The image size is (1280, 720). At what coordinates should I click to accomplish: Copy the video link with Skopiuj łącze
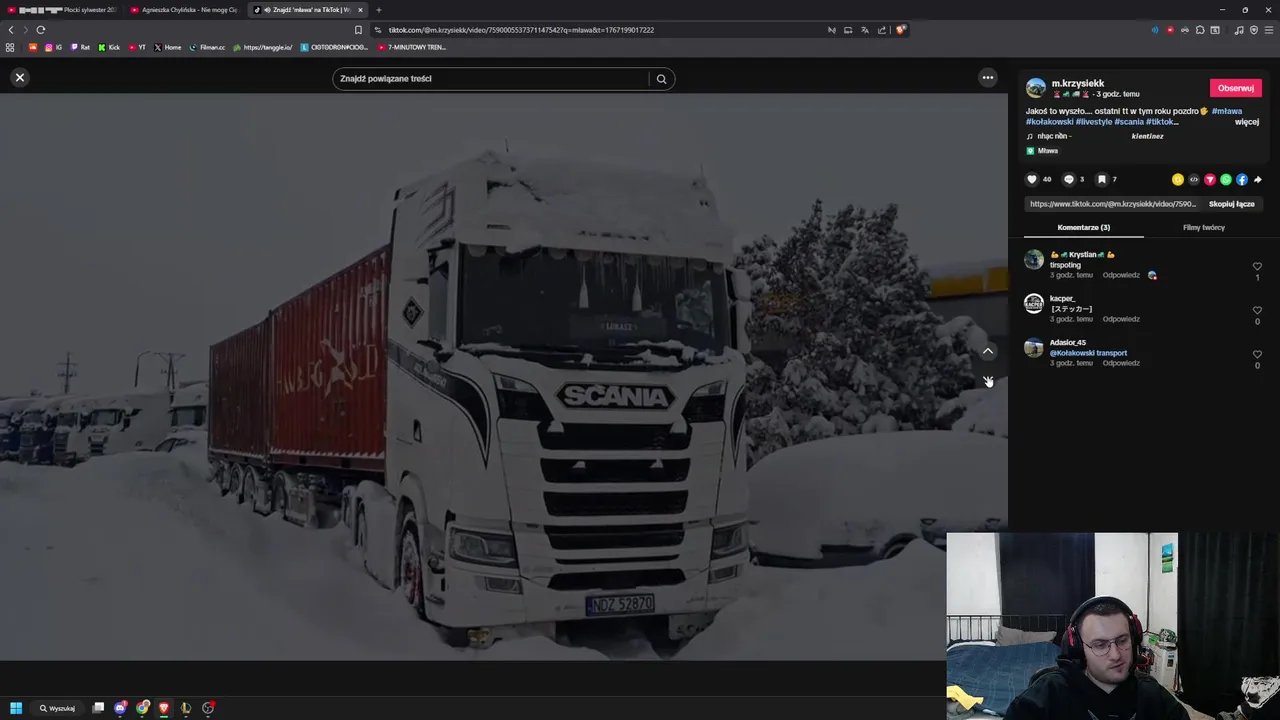coord(1231,204)
